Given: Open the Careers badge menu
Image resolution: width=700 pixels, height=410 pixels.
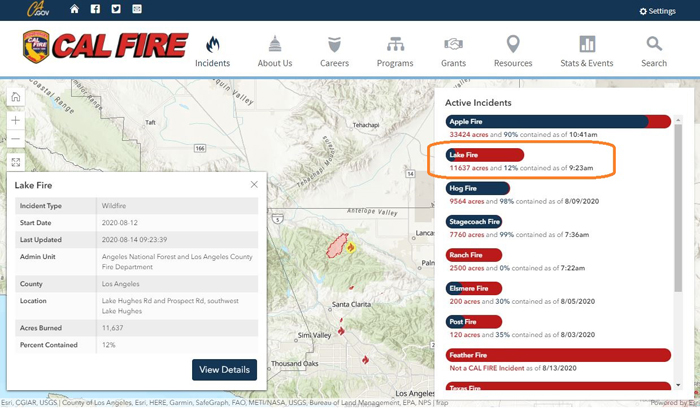Looking at the screenshot, I should pos(334,51).
